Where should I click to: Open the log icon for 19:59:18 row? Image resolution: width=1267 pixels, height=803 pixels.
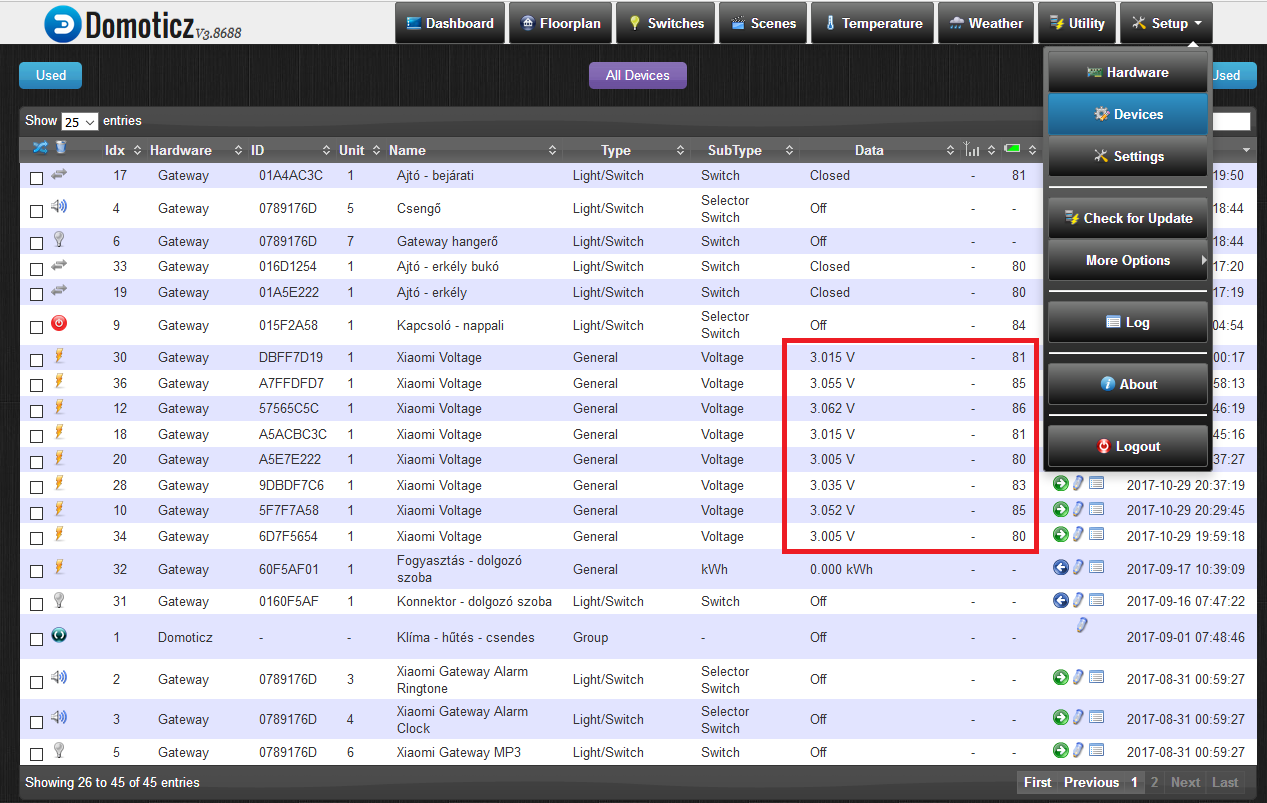click(x=1096, y=535)
